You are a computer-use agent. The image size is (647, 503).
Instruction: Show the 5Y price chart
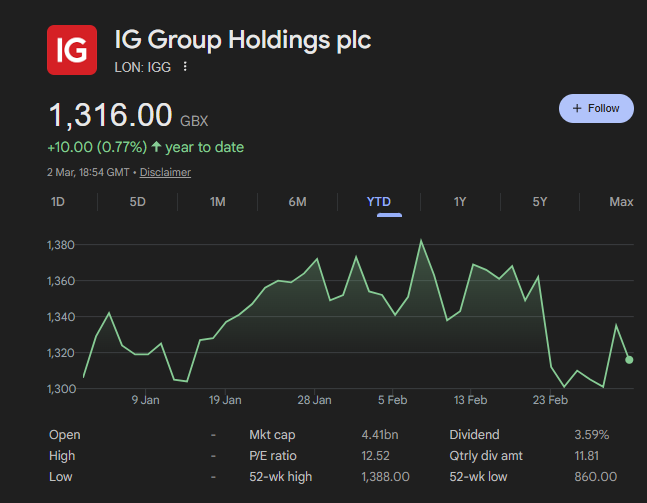540,202
